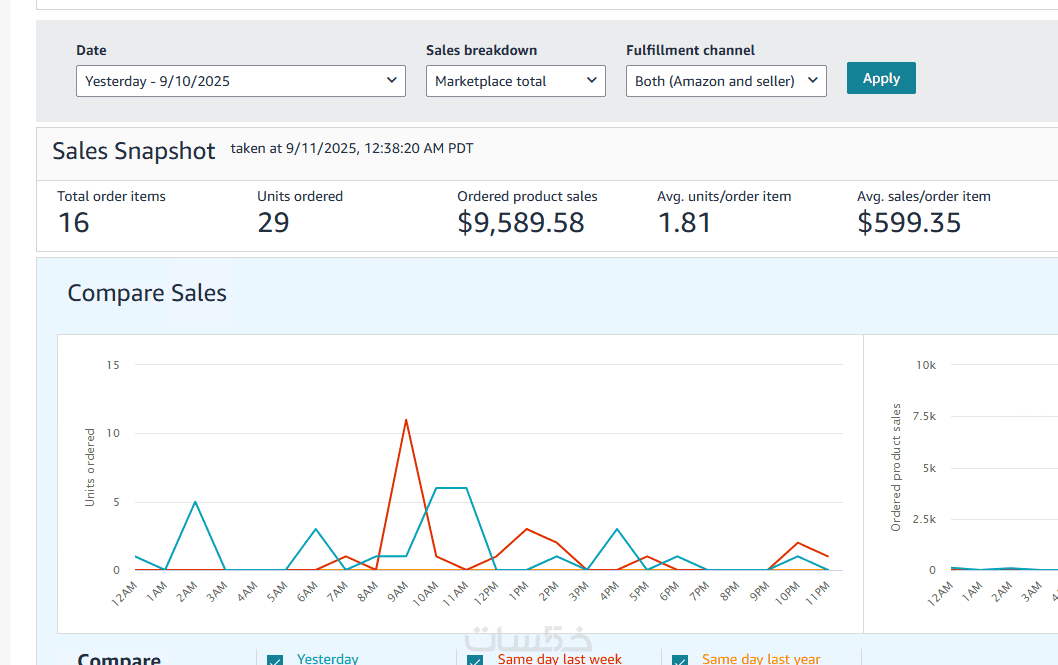1058x665 pixels.
Task: Click the Apply button
Action: pos(881,78)
